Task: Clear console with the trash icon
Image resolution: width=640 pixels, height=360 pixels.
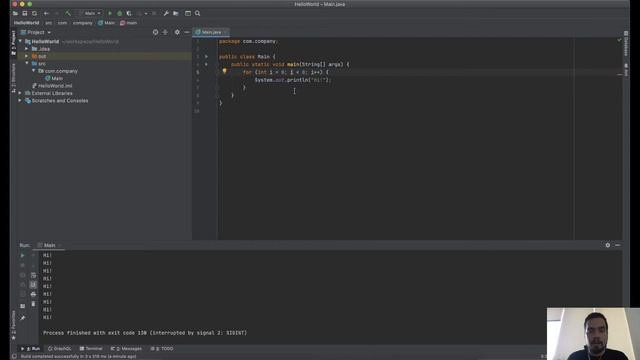Action: [x=33, y=304]
